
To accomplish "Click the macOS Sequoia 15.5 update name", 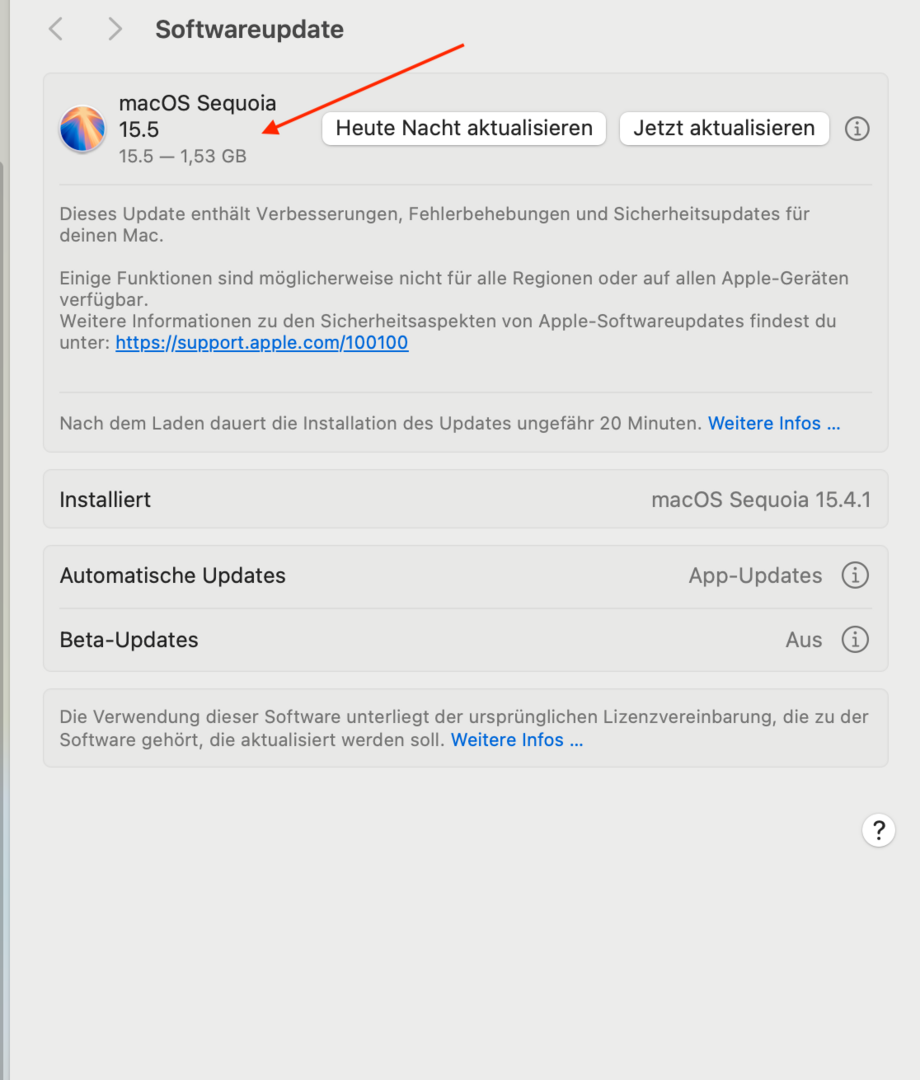I will point(198,116).
